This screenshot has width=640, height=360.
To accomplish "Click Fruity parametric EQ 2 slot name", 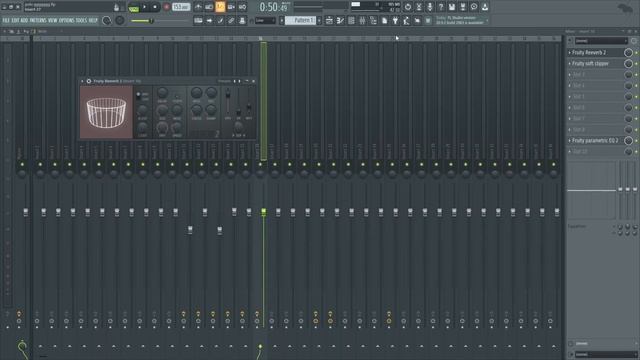I will (595, 140).
